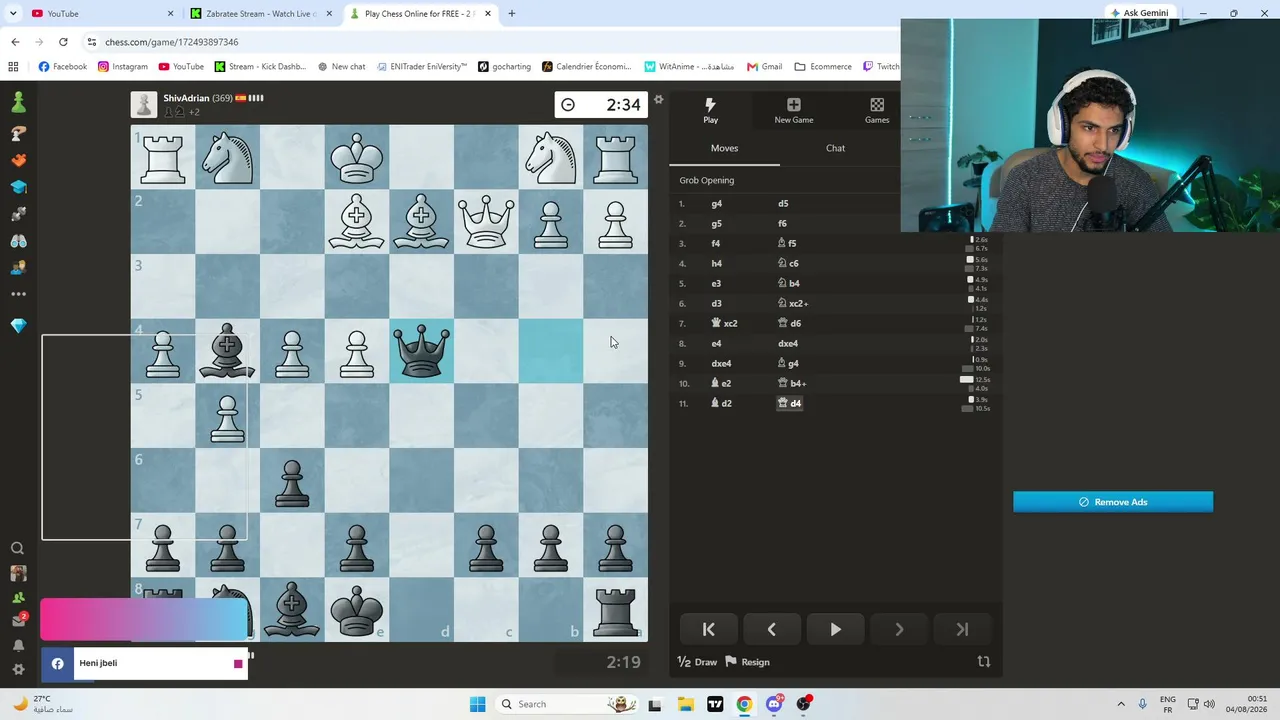The height and width of the screenshot is (720, 1280).
Task: Open the three-dots More sidebar menu
Action: pyautogui.click(x=18, y=294)
